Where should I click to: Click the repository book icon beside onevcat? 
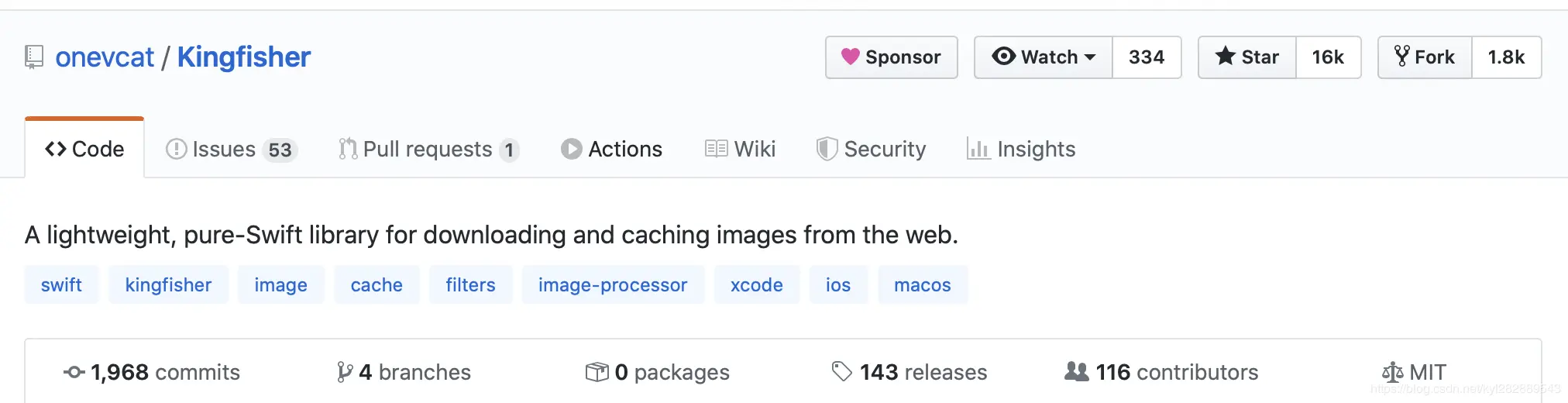click(34, 57)
